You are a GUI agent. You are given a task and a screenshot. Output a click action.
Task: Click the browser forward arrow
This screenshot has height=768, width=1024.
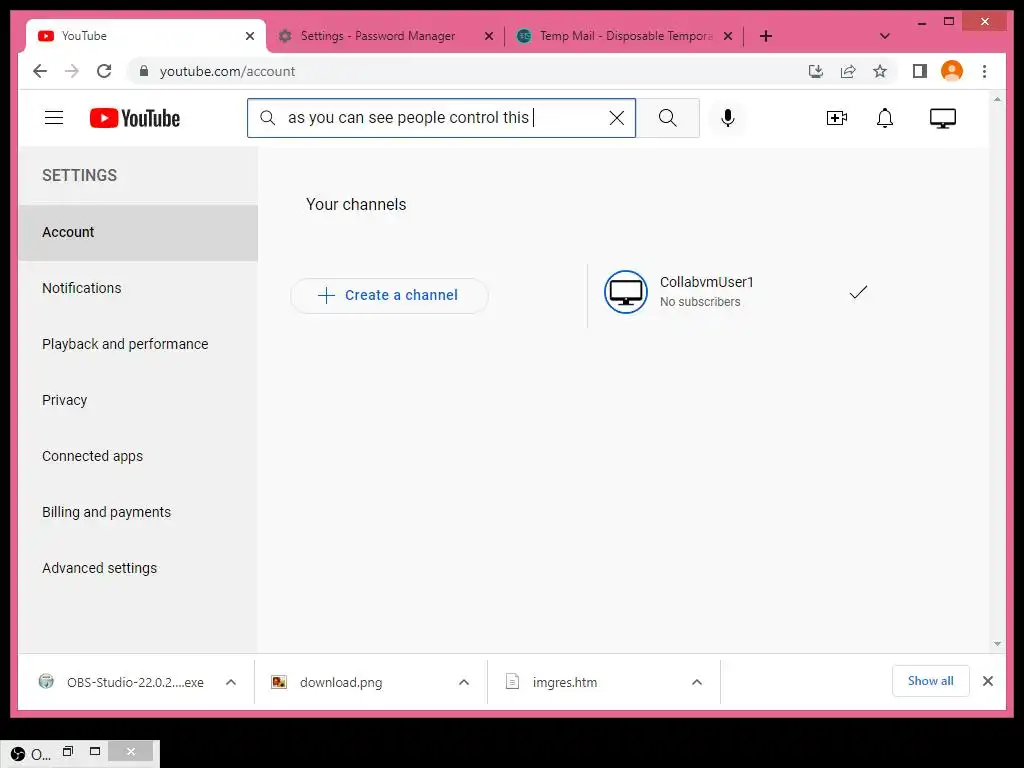click(72, 71)
